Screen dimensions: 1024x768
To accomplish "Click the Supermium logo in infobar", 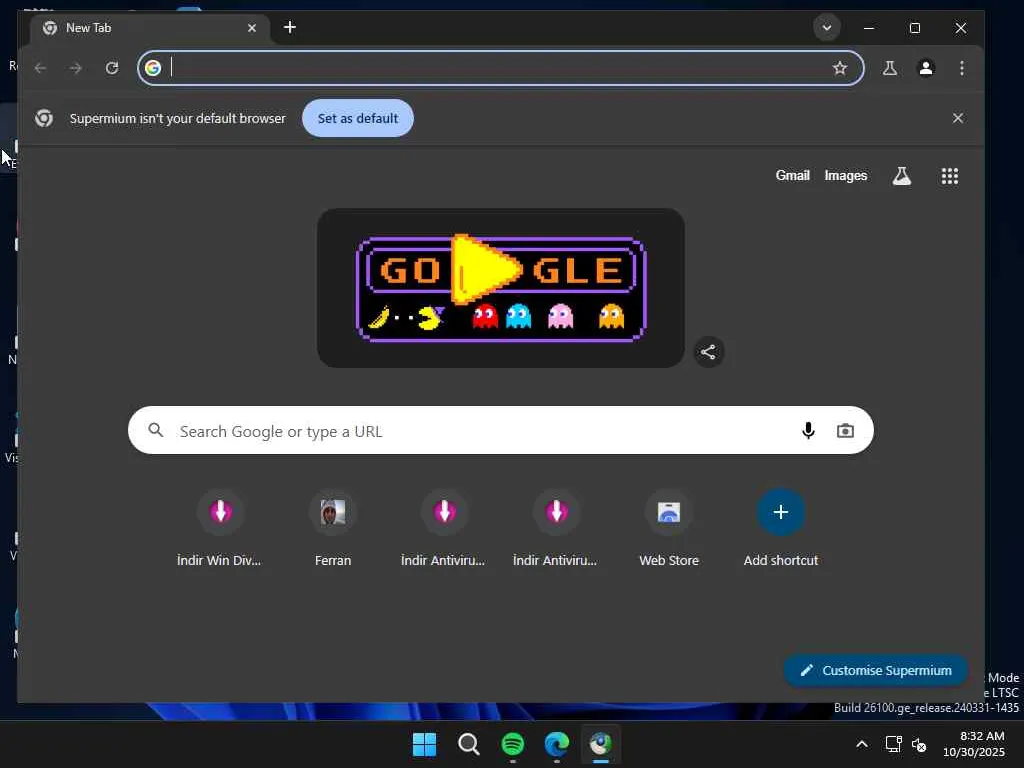I will click(x=44, y=118).
